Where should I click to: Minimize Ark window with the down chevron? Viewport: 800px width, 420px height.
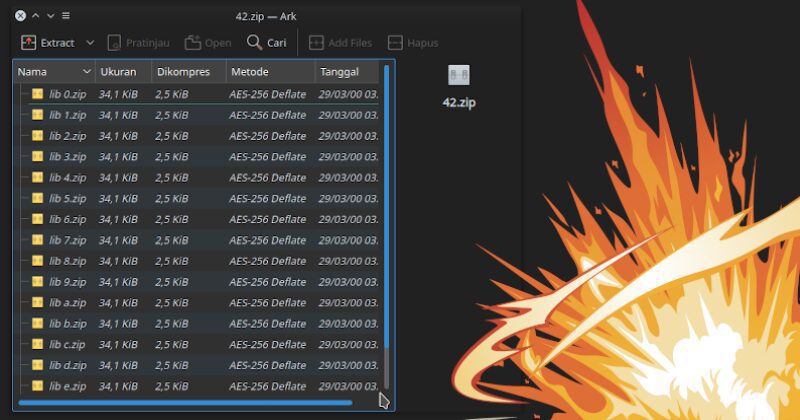point(51,16)
